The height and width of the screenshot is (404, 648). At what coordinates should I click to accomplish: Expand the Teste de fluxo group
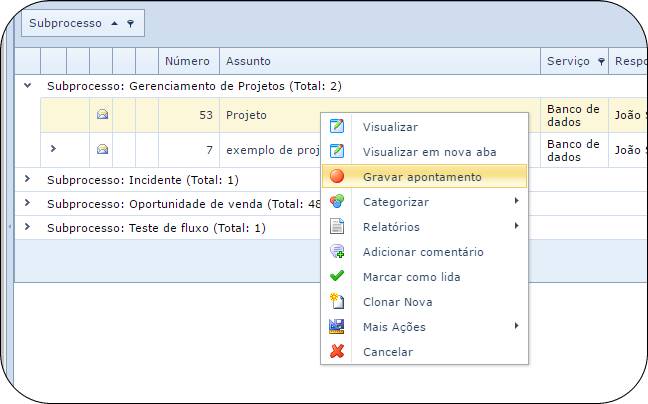pyautogui.click(x=27, y=227)
